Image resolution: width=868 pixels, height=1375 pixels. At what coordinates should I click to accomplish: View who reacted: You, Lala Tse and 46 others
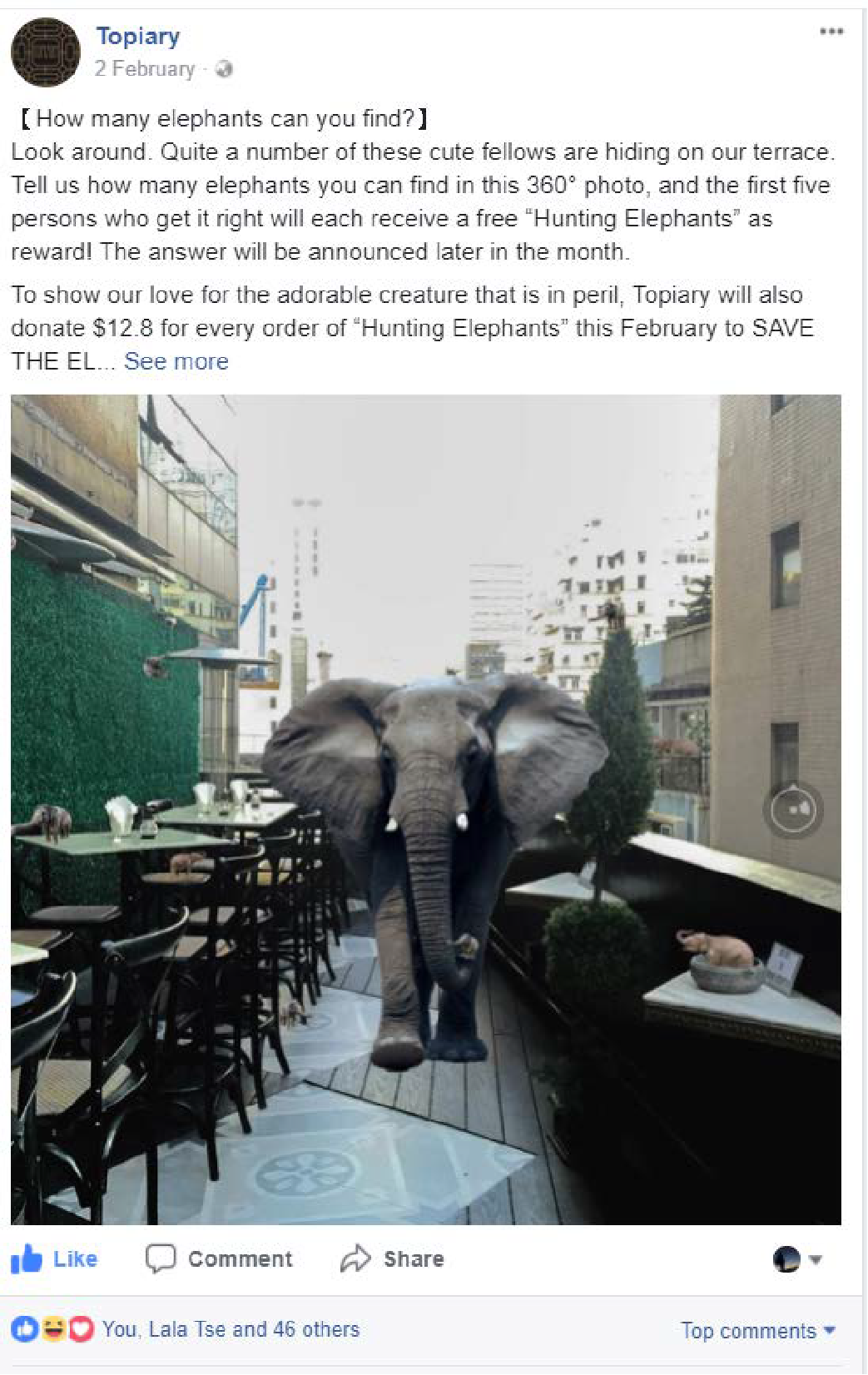point(231,1329)
